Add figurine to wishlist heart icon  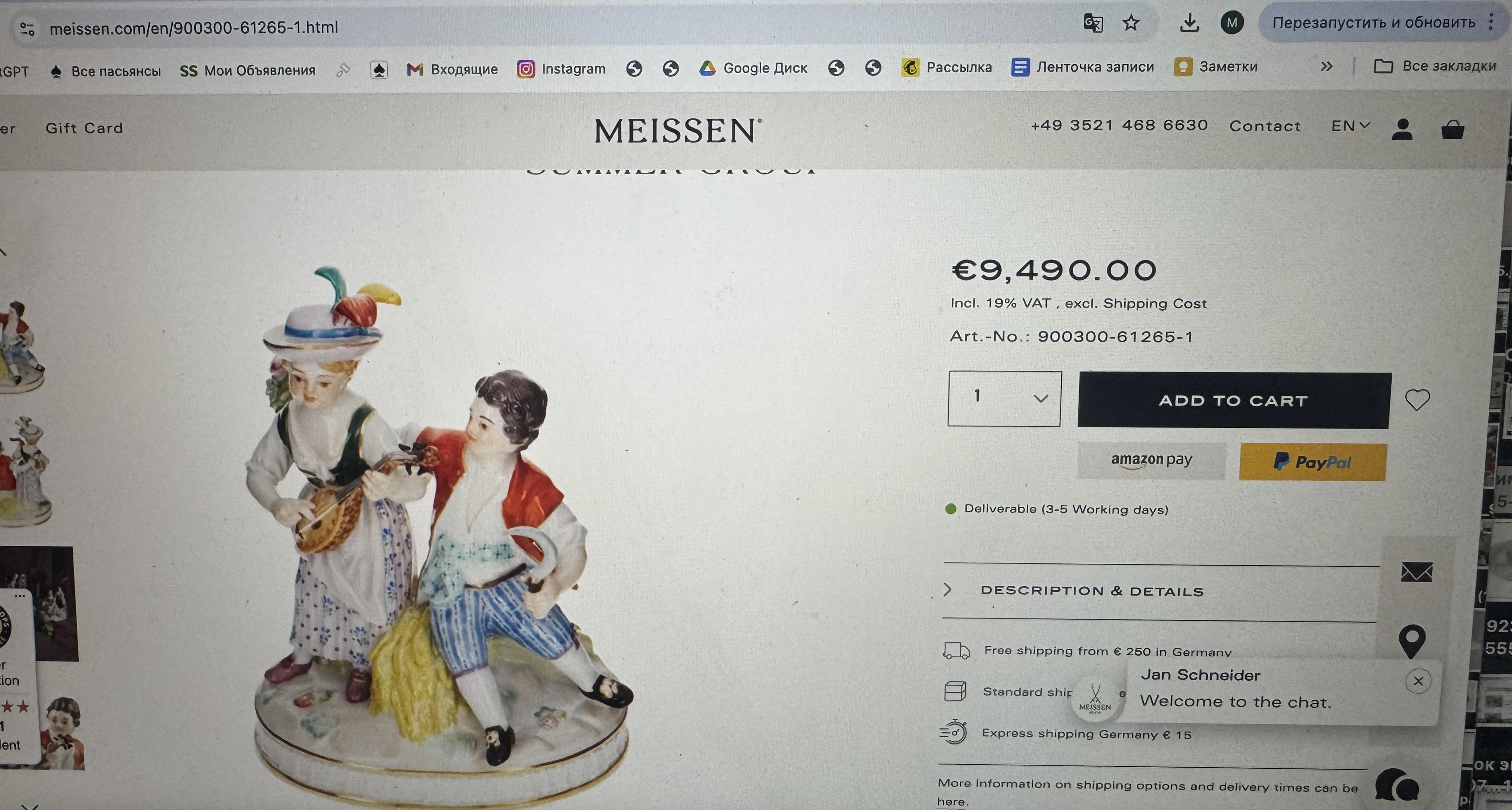(1417, 400)
